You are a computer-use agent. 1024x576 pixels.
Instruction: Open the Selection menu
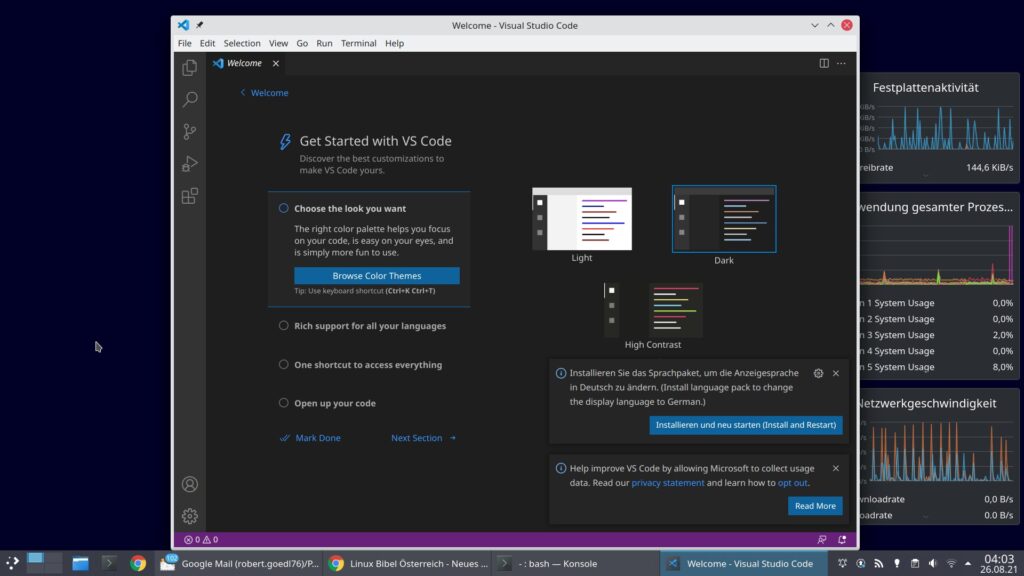point(242,43)
